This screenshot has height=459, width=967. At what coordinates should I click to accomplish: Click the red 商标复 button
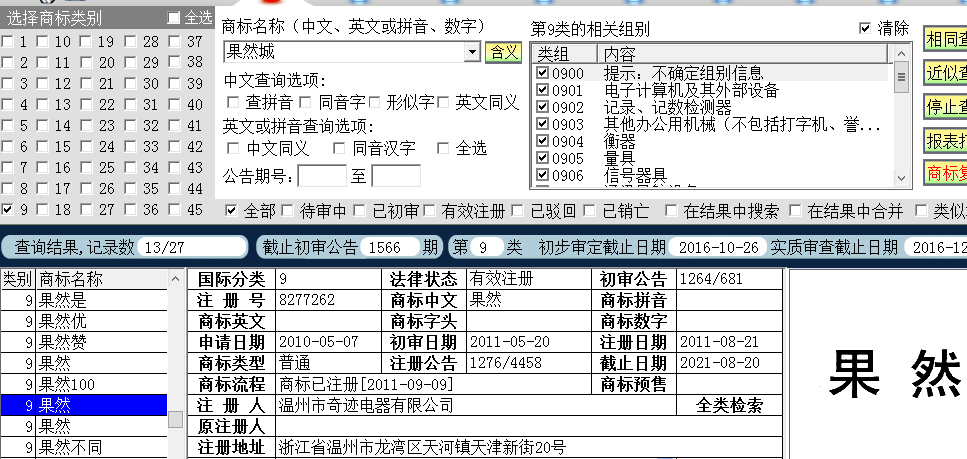pyautogui.click(x=945, y=173)
